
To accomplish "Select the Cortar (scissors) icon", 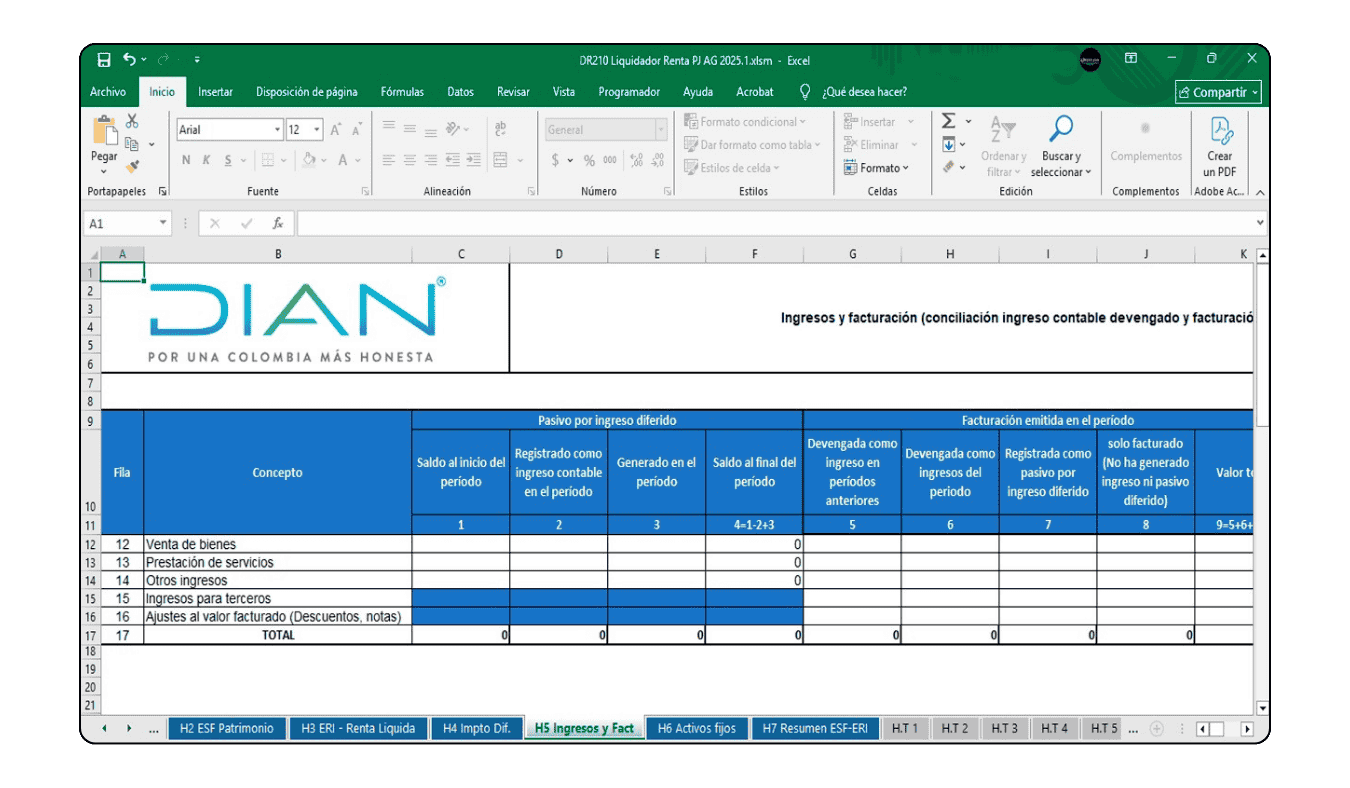I will point(130,120).
